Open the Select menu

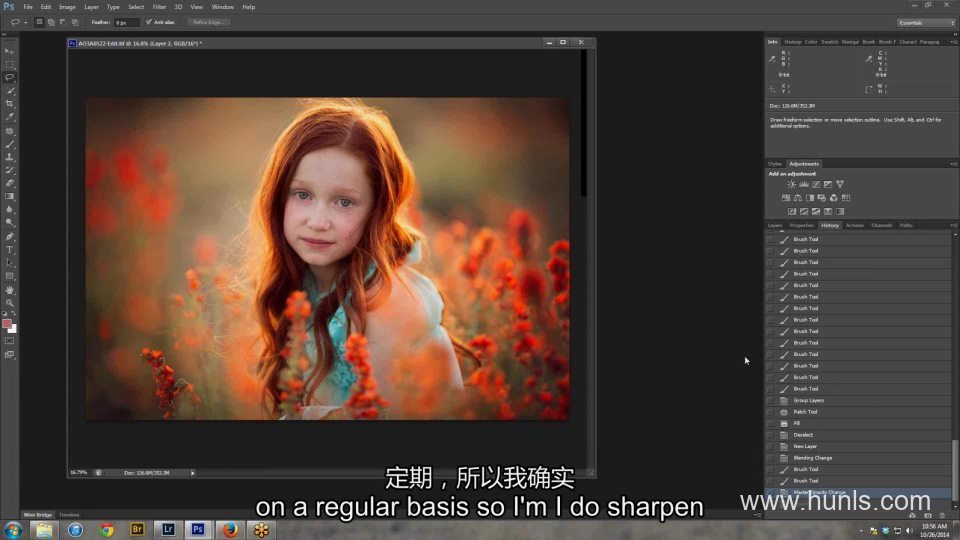[x=136, y=7]
